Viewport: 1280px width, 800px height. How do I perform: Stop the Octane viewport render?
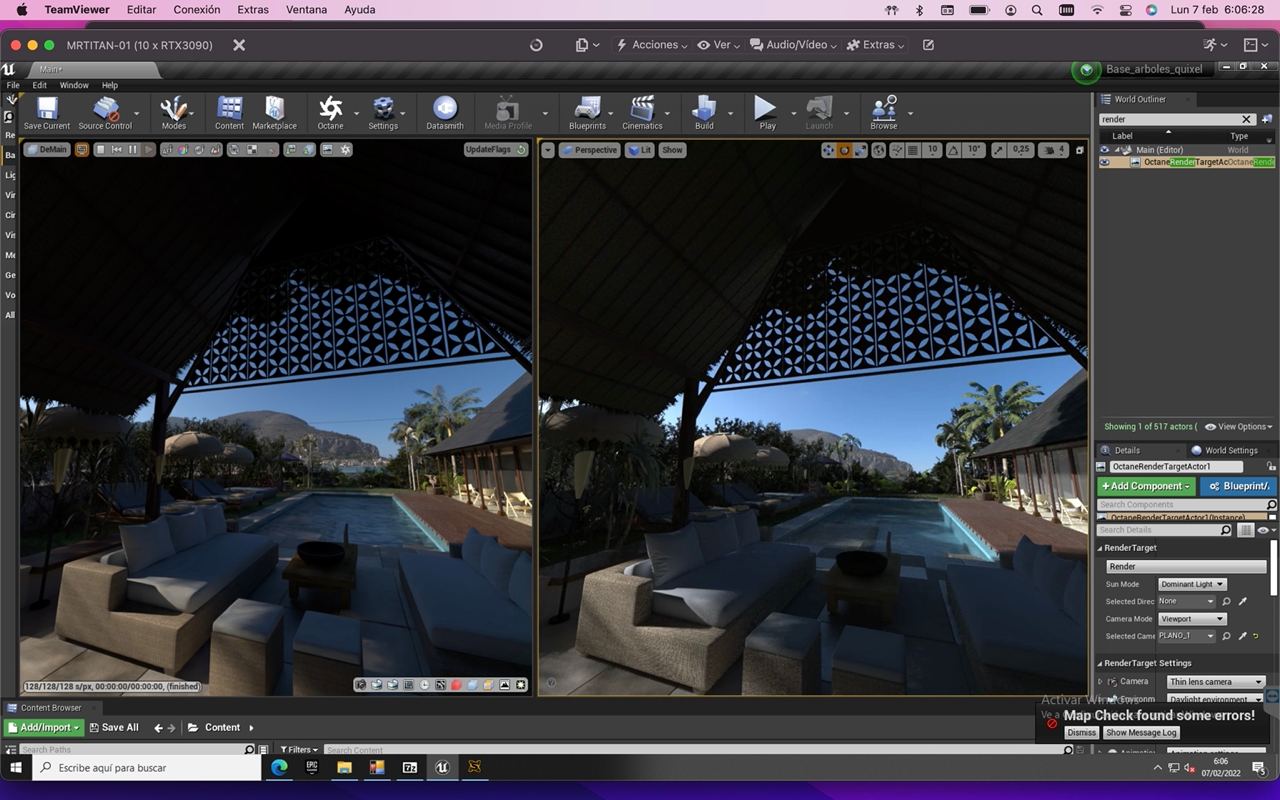pyautogui.click(x=102, y=150)
